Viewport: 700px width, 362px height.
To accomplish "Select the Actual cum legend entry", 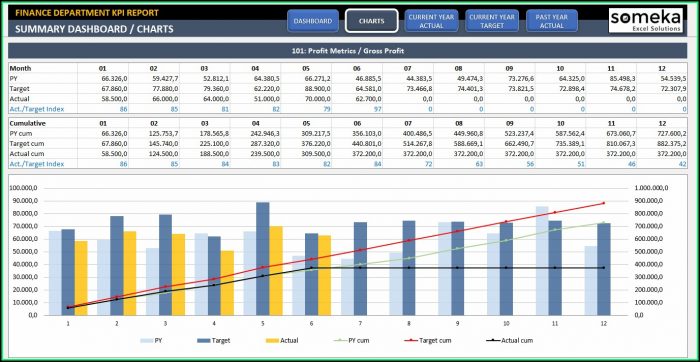I will (x=509, y=341).
